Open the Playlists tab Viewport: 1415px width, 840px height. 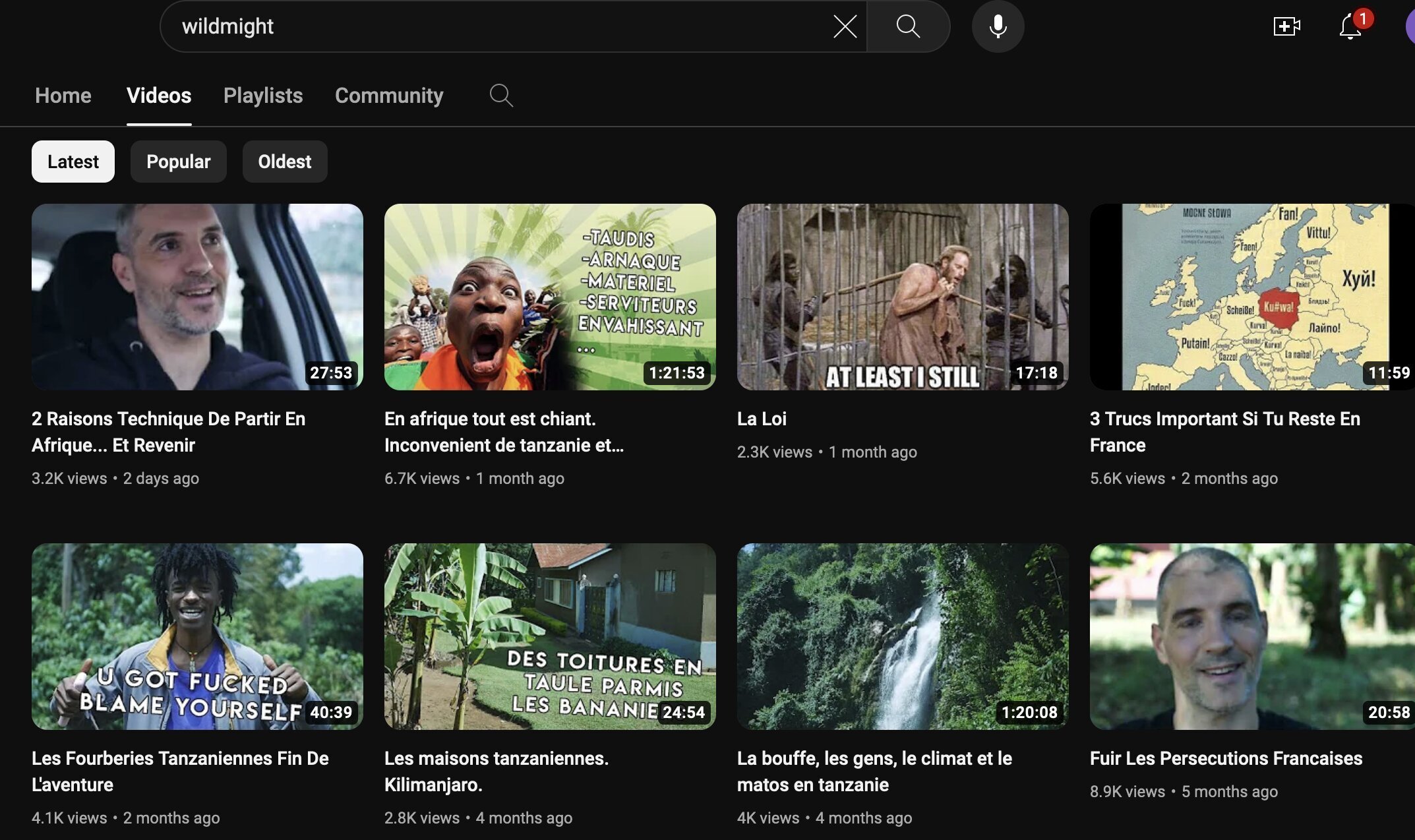263,96
